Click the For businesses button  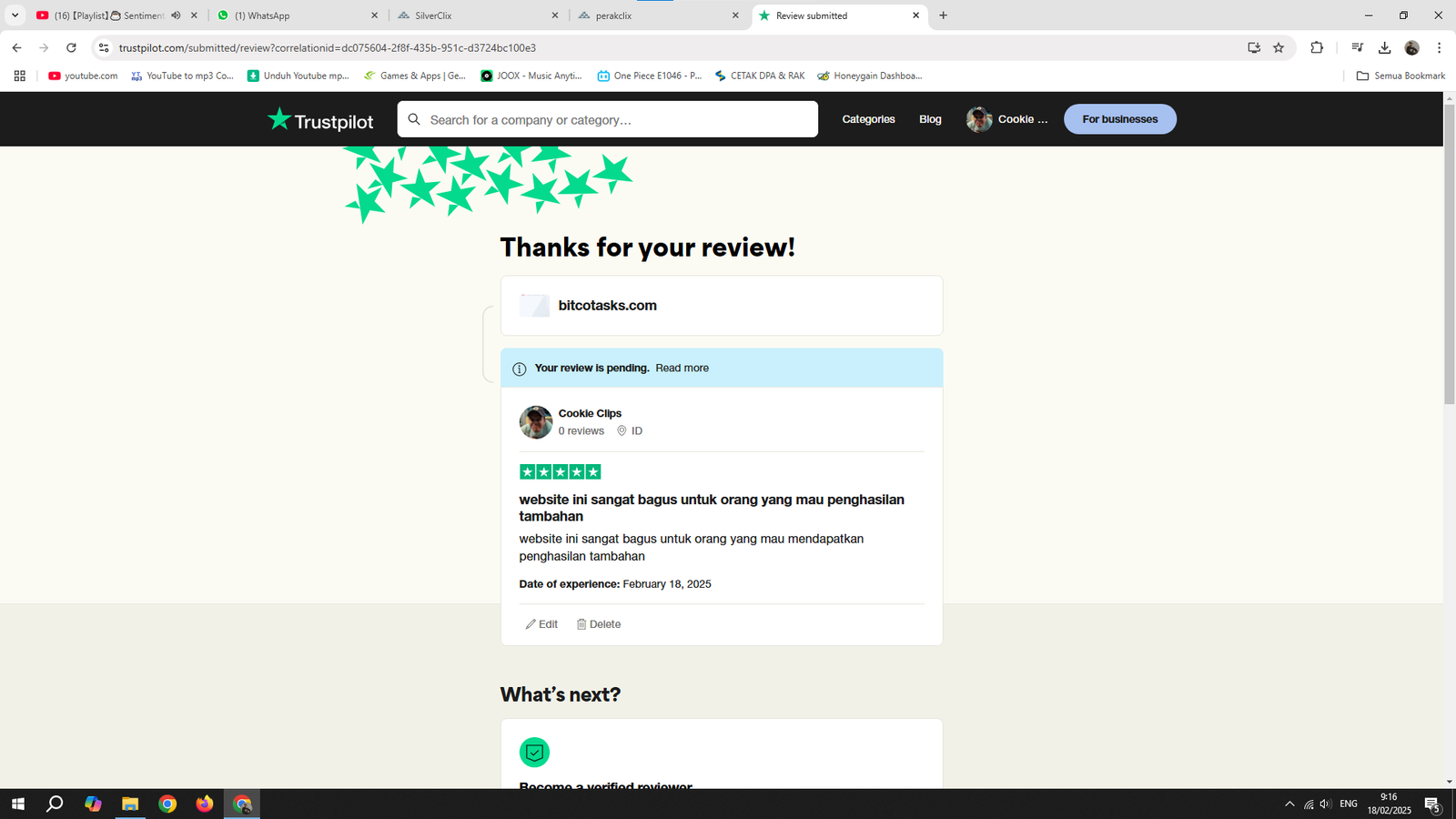[x=1120, y=119]
